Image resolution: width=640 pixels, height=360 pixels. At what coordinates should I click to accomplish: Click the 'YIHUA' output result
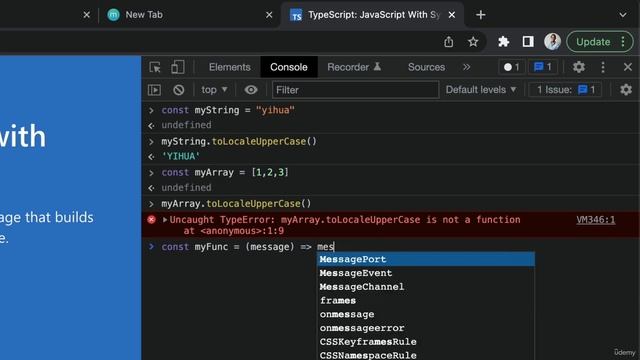(181, 156)
